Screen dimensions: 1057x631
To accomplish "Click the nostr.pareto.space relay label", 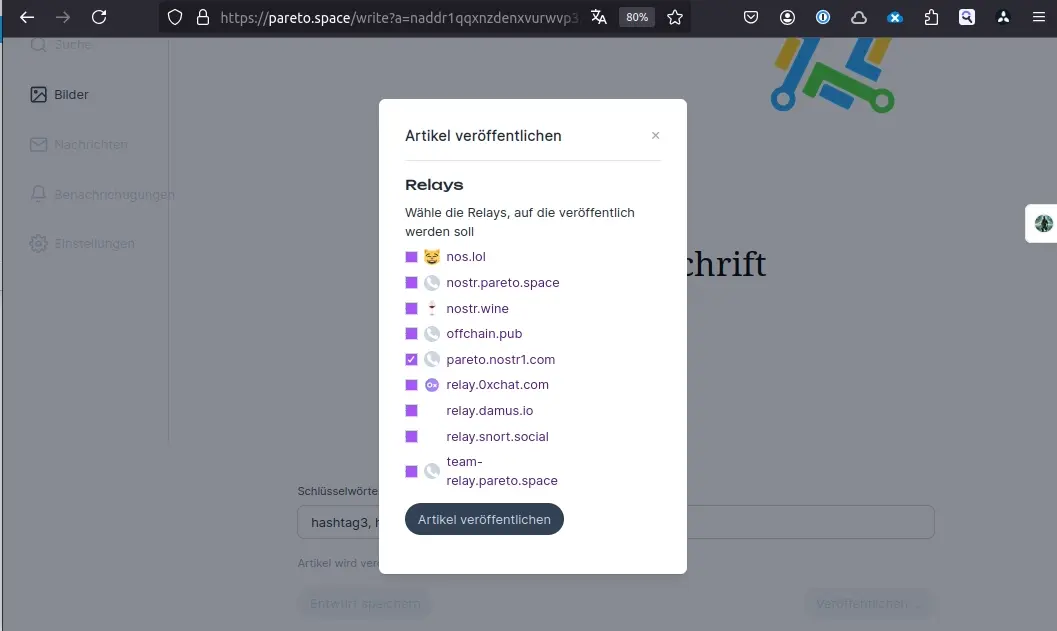I will pos(503,282).
